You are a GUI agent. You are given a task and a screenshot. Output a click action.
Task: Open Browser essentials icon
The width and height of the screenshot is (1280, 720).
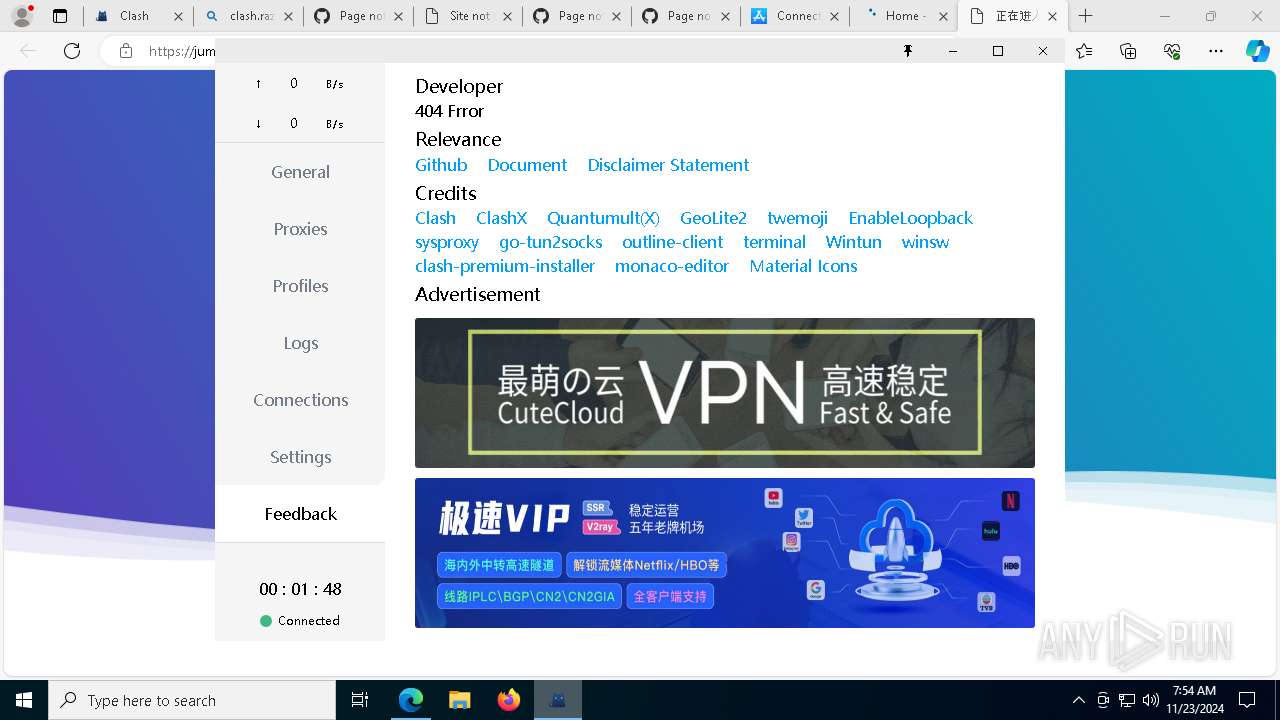click(1172, 51)
